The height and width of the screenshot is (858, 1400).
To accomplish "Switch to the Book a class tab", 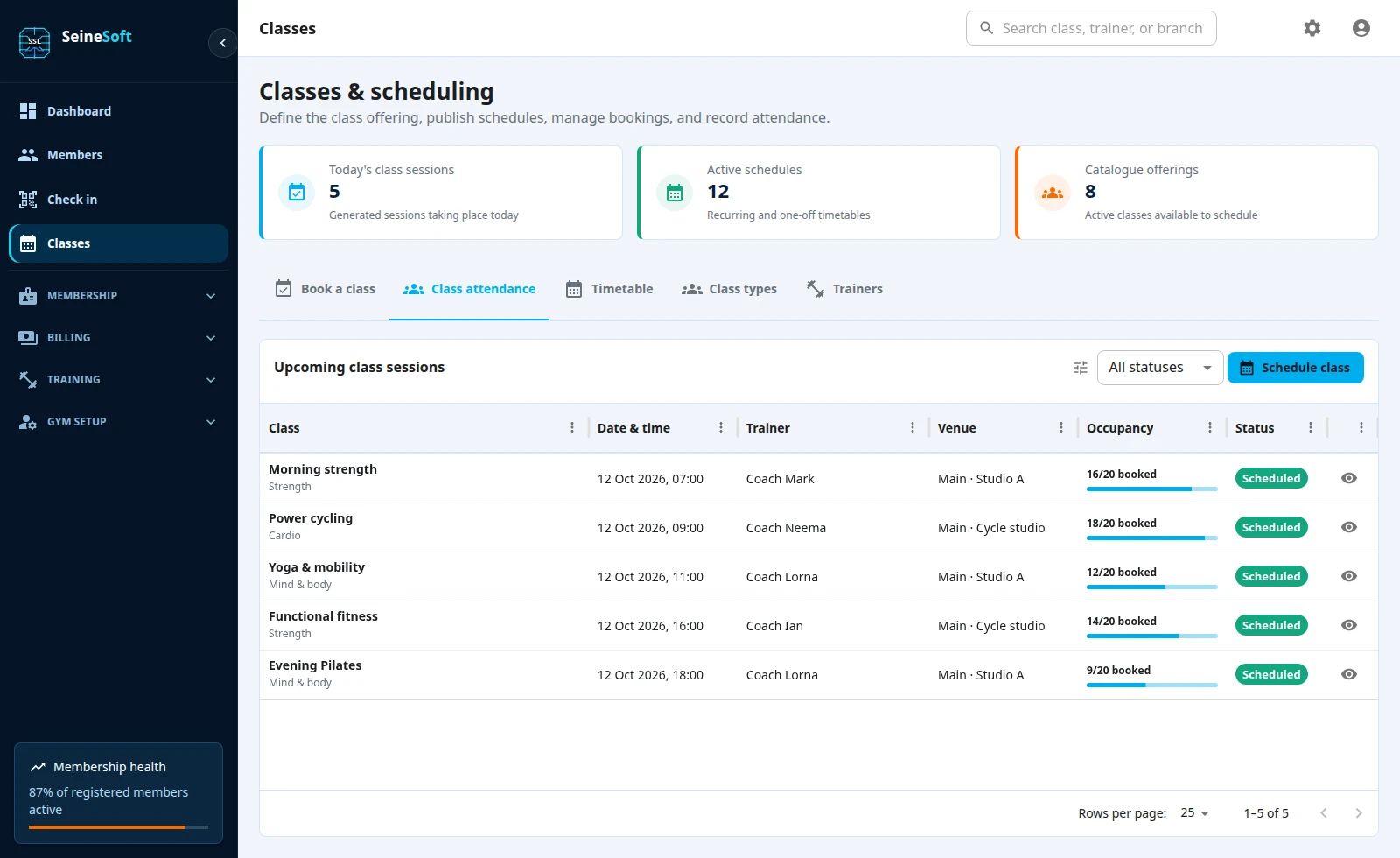I will pyautogui.click(x=325, y=289).
